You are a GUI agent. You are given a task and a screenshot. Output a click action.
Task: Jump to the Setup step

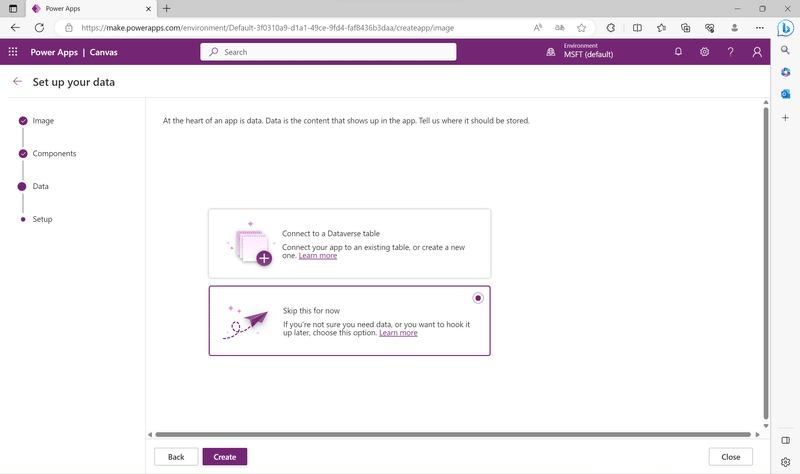tap(42, 219)
